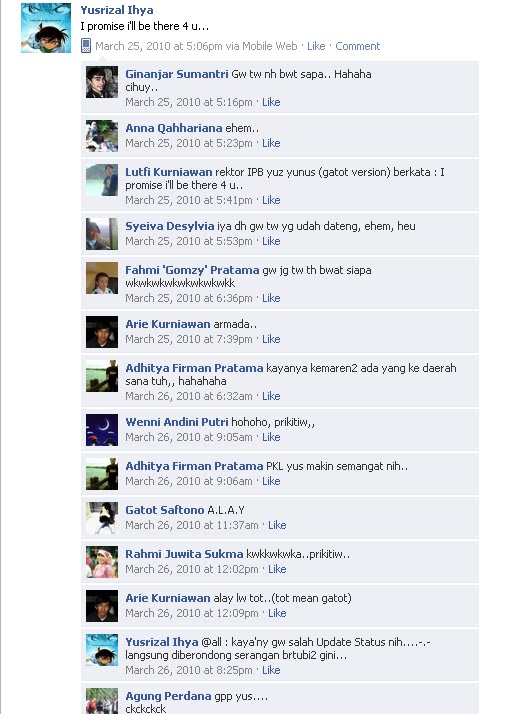The width and height of the screenshot is (512, 714).
Task: Click Yusrizal Ihya's Conan profile picture at top
Action: point(46,28)
